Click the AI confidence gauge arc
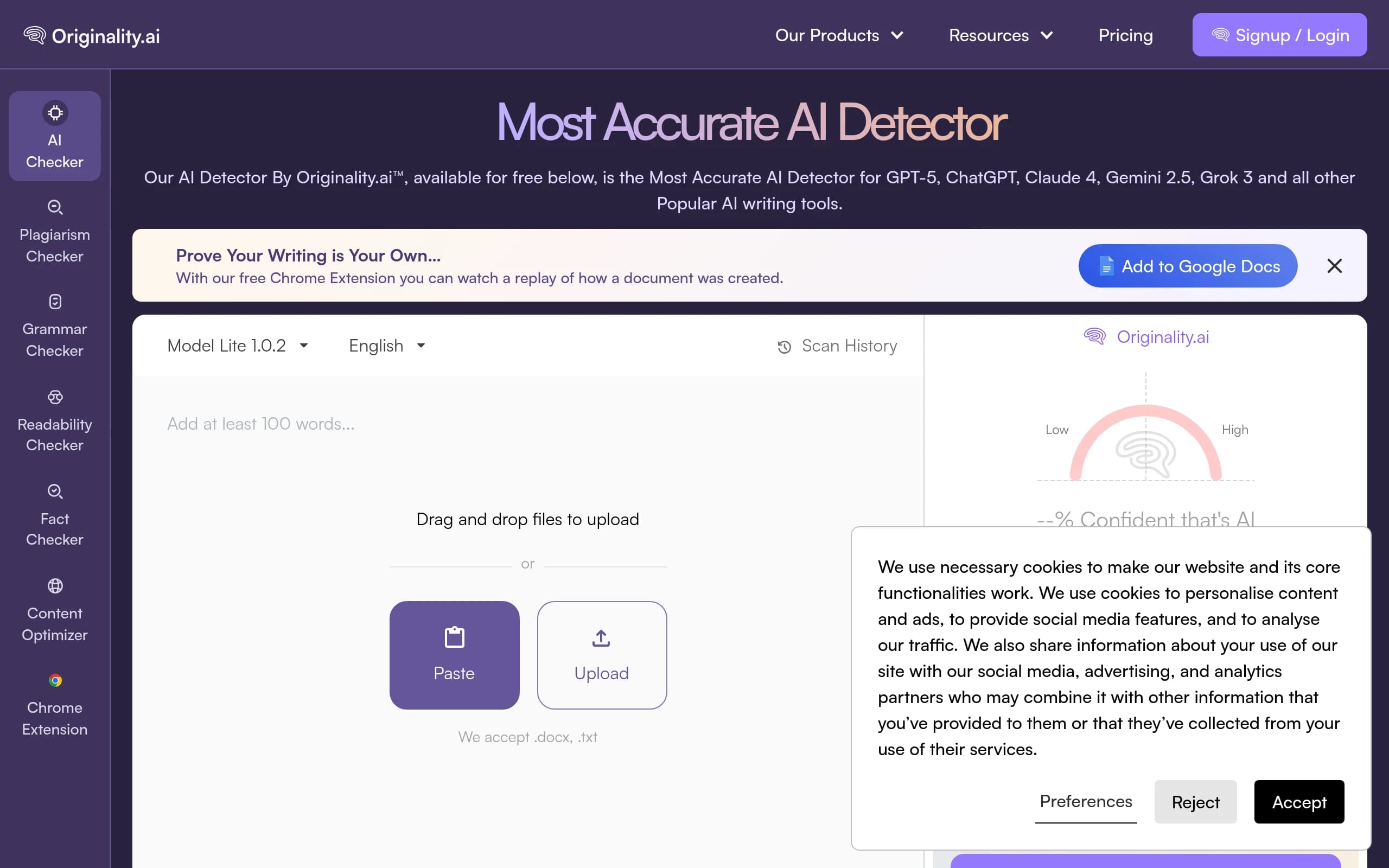The width and height of the screenshot is (1389, 868). [1145, 442]
